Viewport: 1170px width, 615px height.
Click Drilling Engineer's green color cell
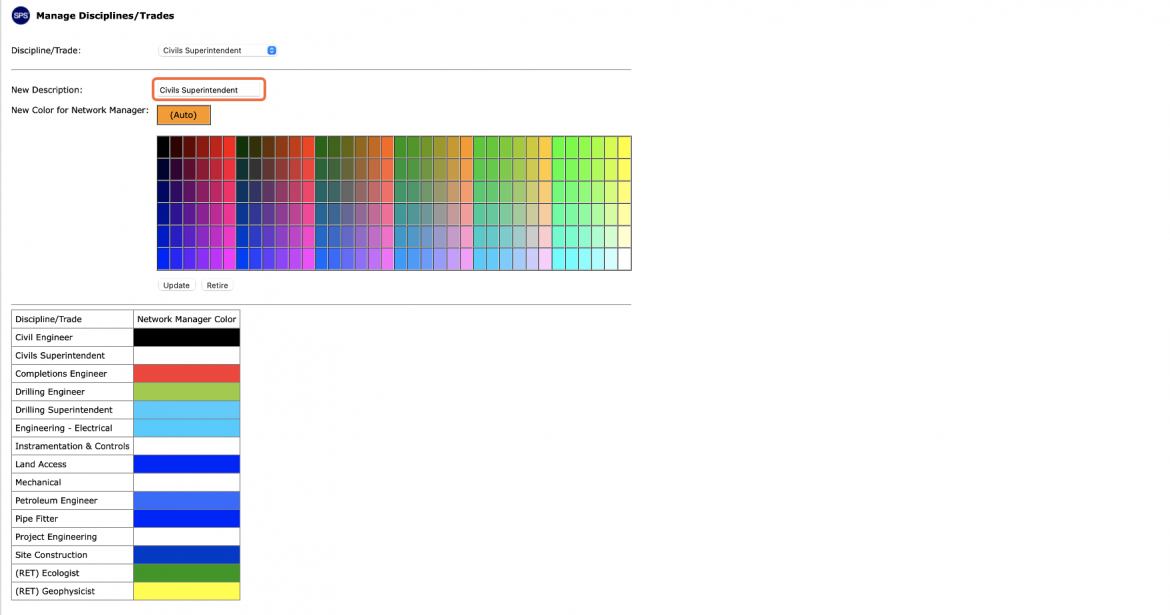[187, 392]
